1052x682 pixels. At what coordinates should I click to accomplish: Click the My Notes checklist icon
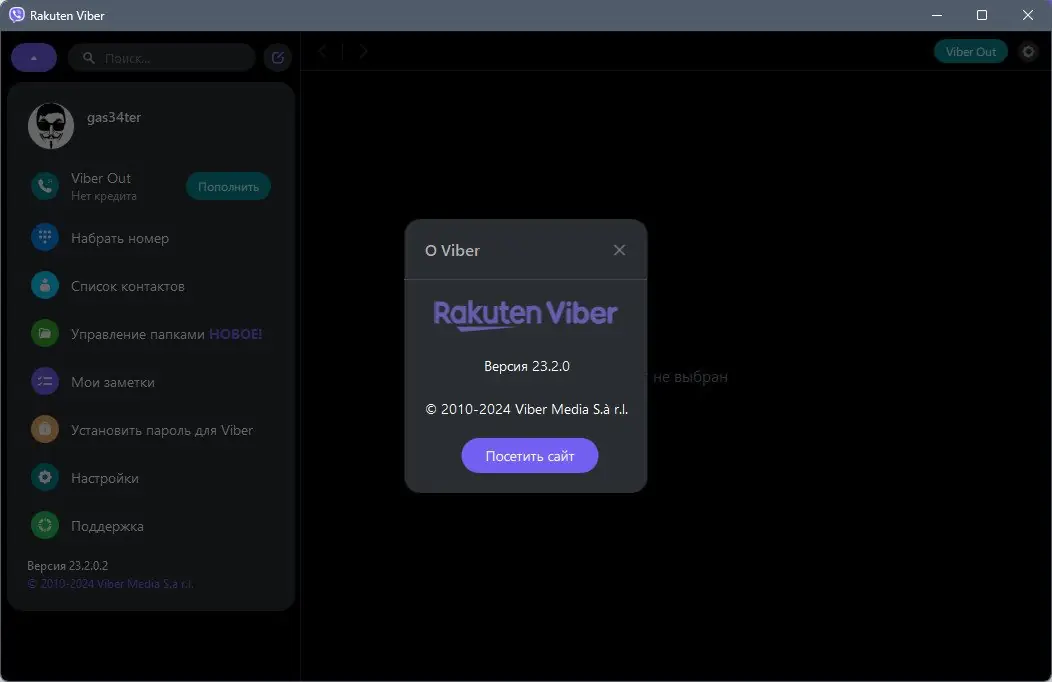click(x=45, y=381)
